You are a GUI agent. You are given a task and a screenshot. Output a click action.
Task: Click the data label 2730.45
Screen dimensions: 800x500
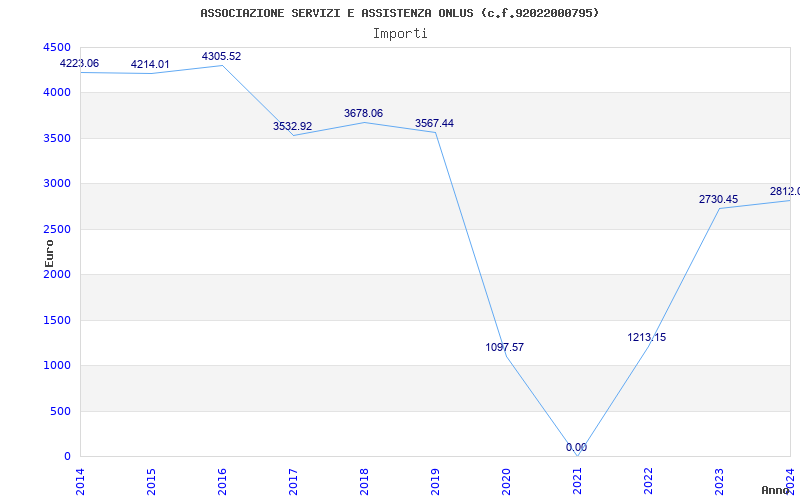coord(718,199)
